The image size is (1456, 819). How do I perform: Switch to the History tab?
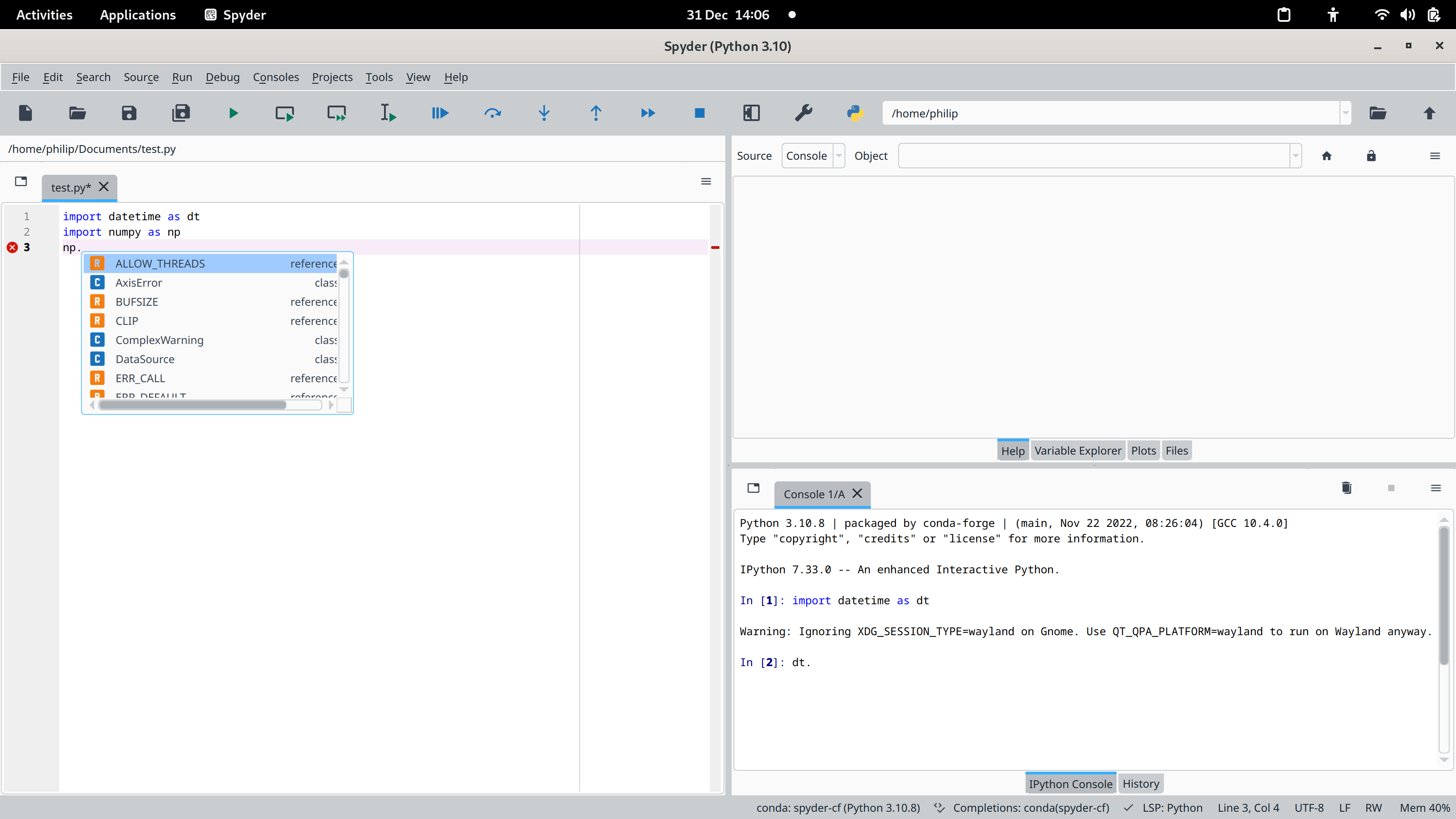(1140, 784)
